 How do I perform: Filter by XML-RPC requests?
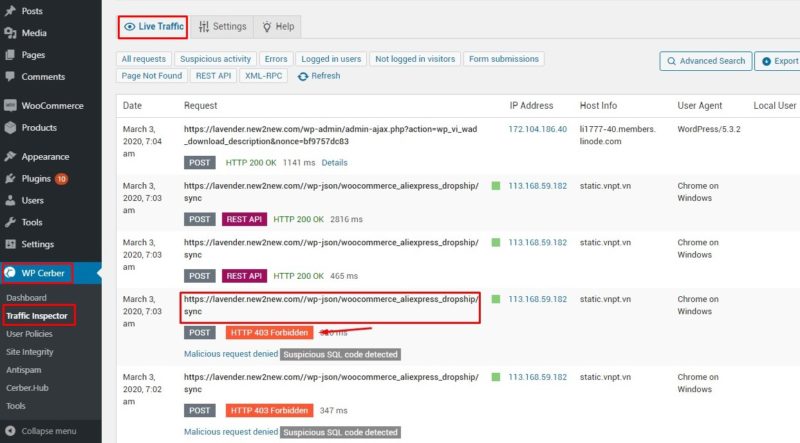(x=263, y=76)
